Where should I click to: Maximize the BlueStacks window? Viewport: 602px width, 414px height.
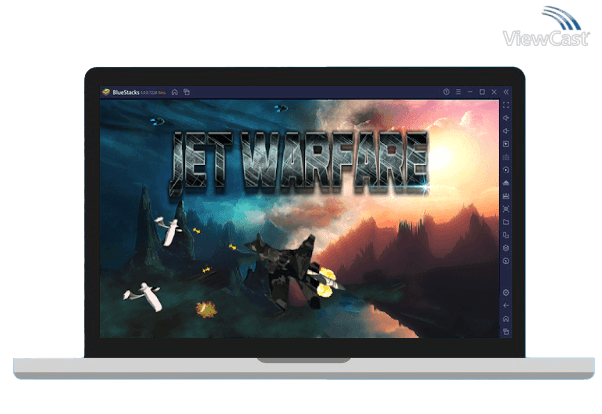tap(482, 92)
